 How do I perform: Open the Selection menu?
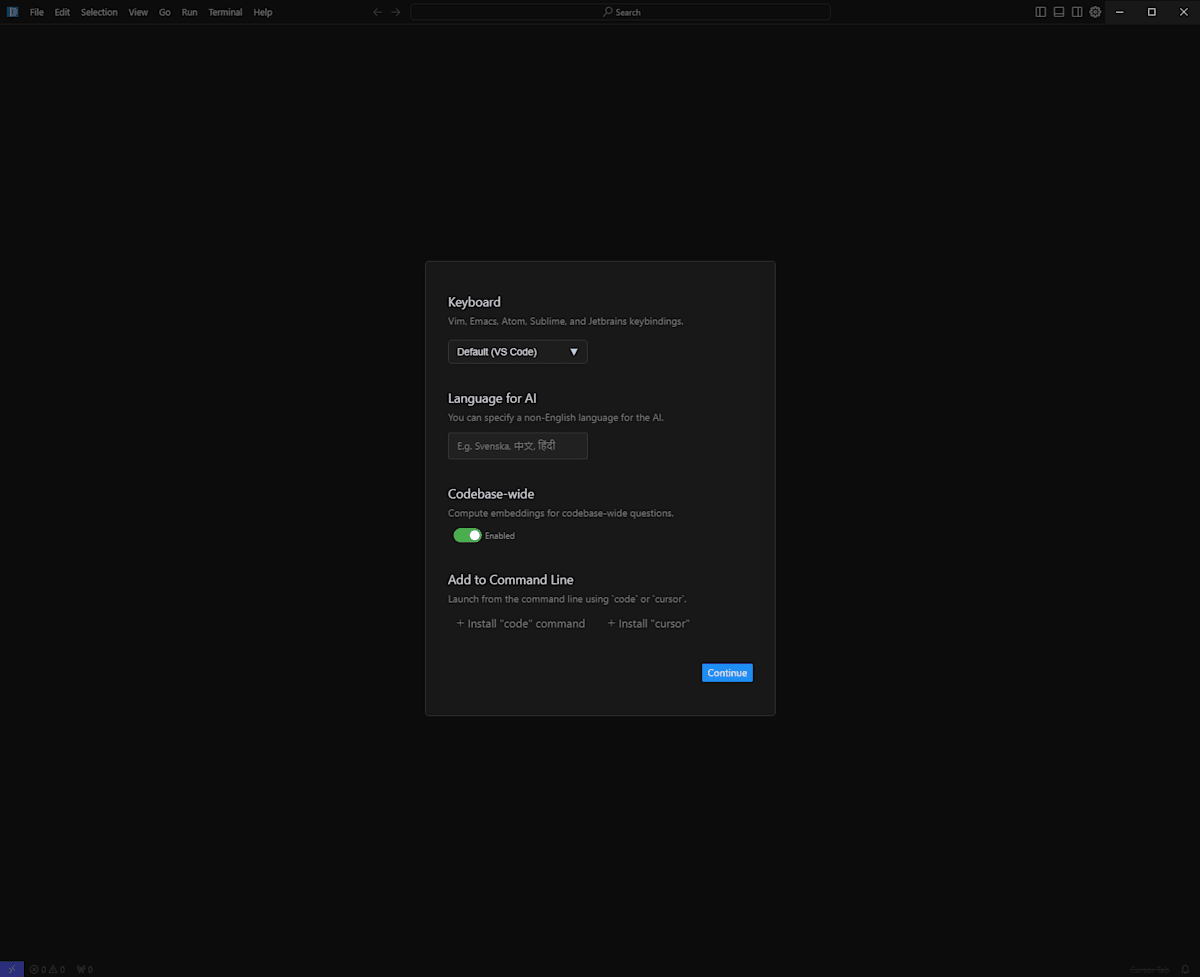pyautogui.click(x=99, y=12)
